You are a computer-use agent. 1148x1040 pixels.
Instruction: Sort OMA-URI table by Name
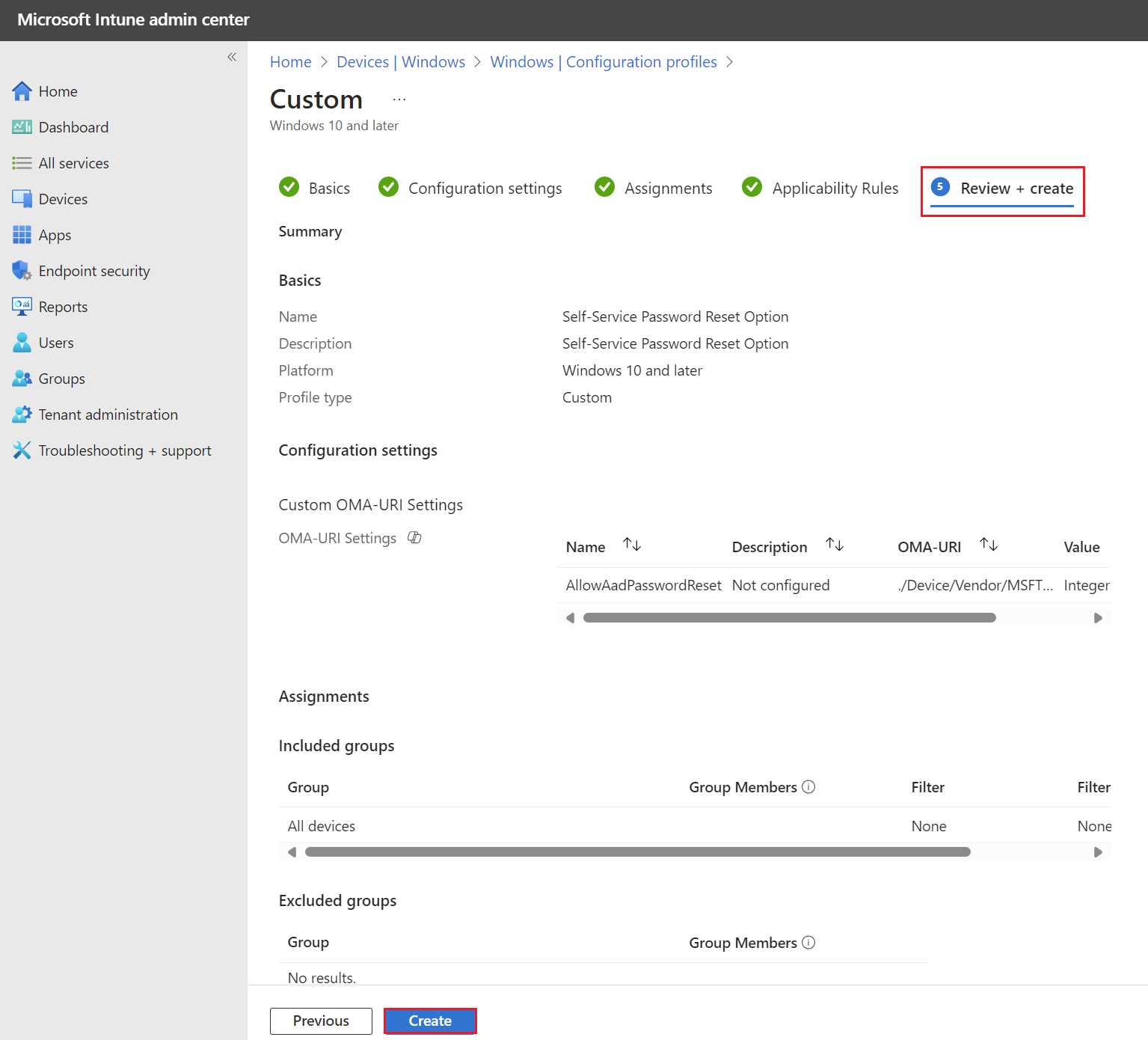tap(632, 545)
